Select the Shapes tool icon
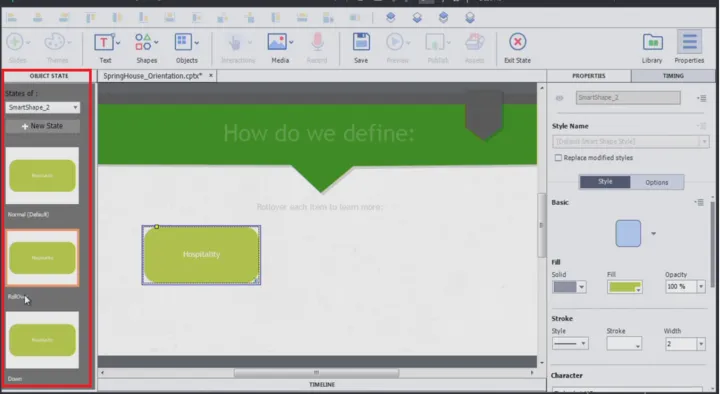720x394 pixels. point(143,42)
